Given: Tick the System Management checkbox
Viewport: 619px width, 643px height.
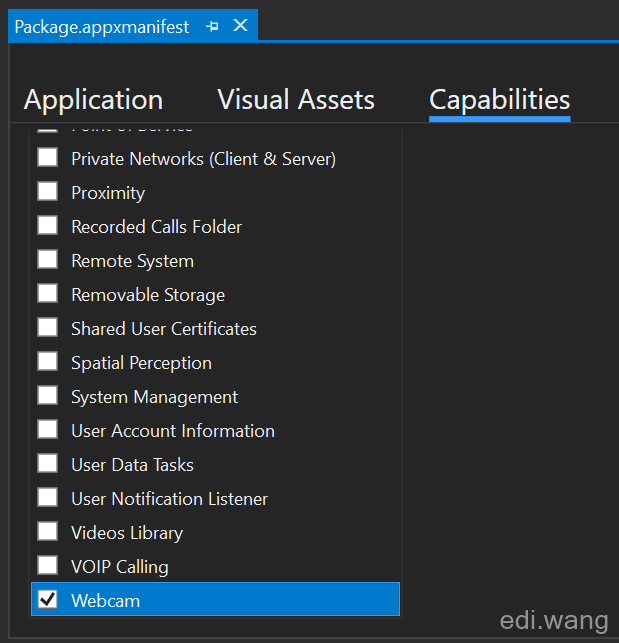Looking at the screenshot, I should [x=48, y=396].
